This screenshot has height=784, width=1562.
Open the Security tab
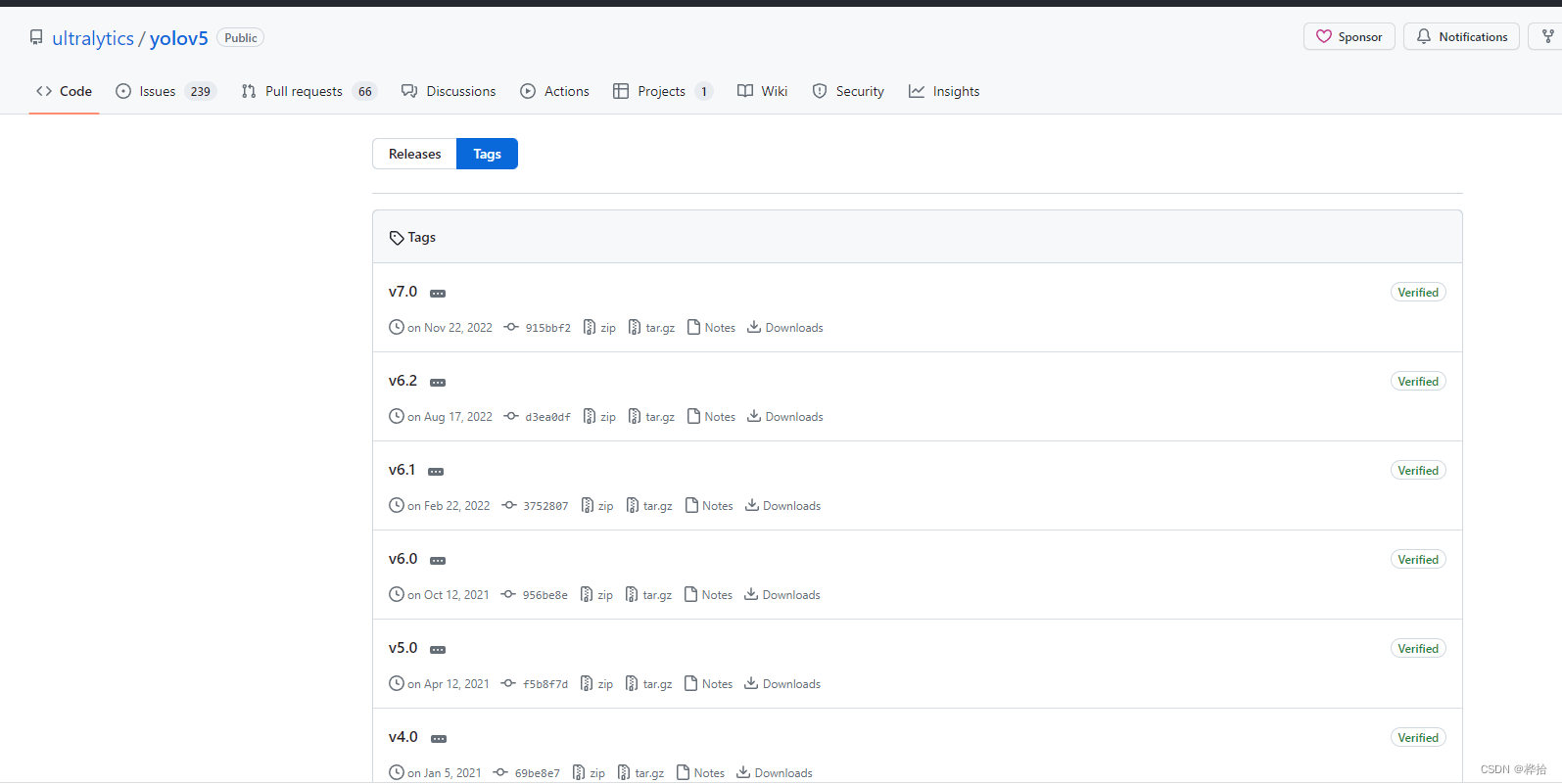pyautogui.click(x=848, y=91)
